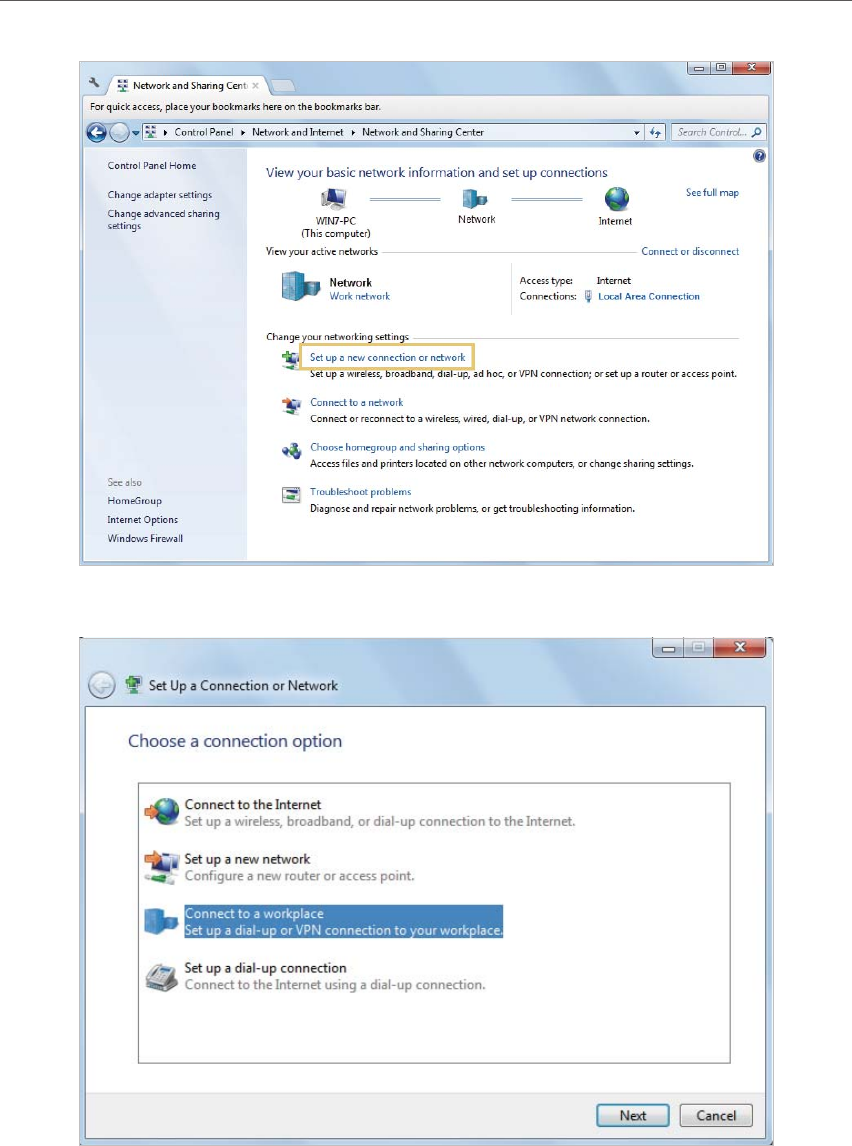Click the magnifier icon in the search box
Screen dimensions: 852x1146
pos(756,132)
